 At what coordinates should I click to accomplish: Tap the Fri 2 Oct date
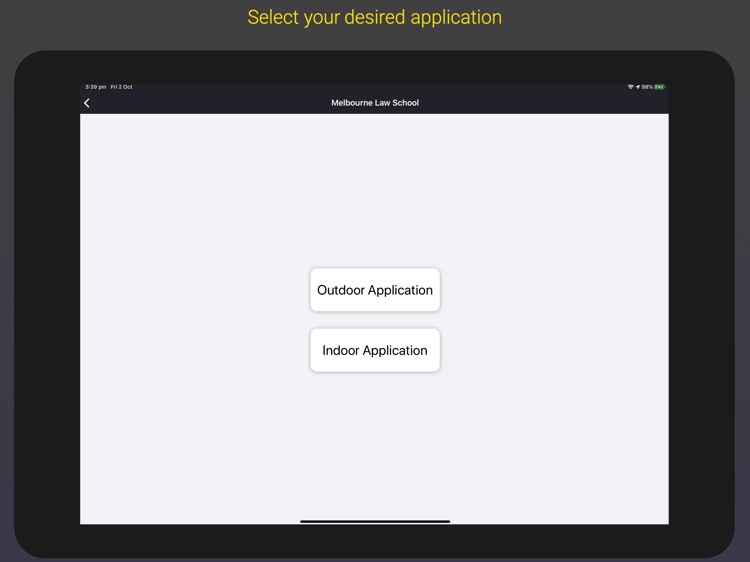(121, 87)
